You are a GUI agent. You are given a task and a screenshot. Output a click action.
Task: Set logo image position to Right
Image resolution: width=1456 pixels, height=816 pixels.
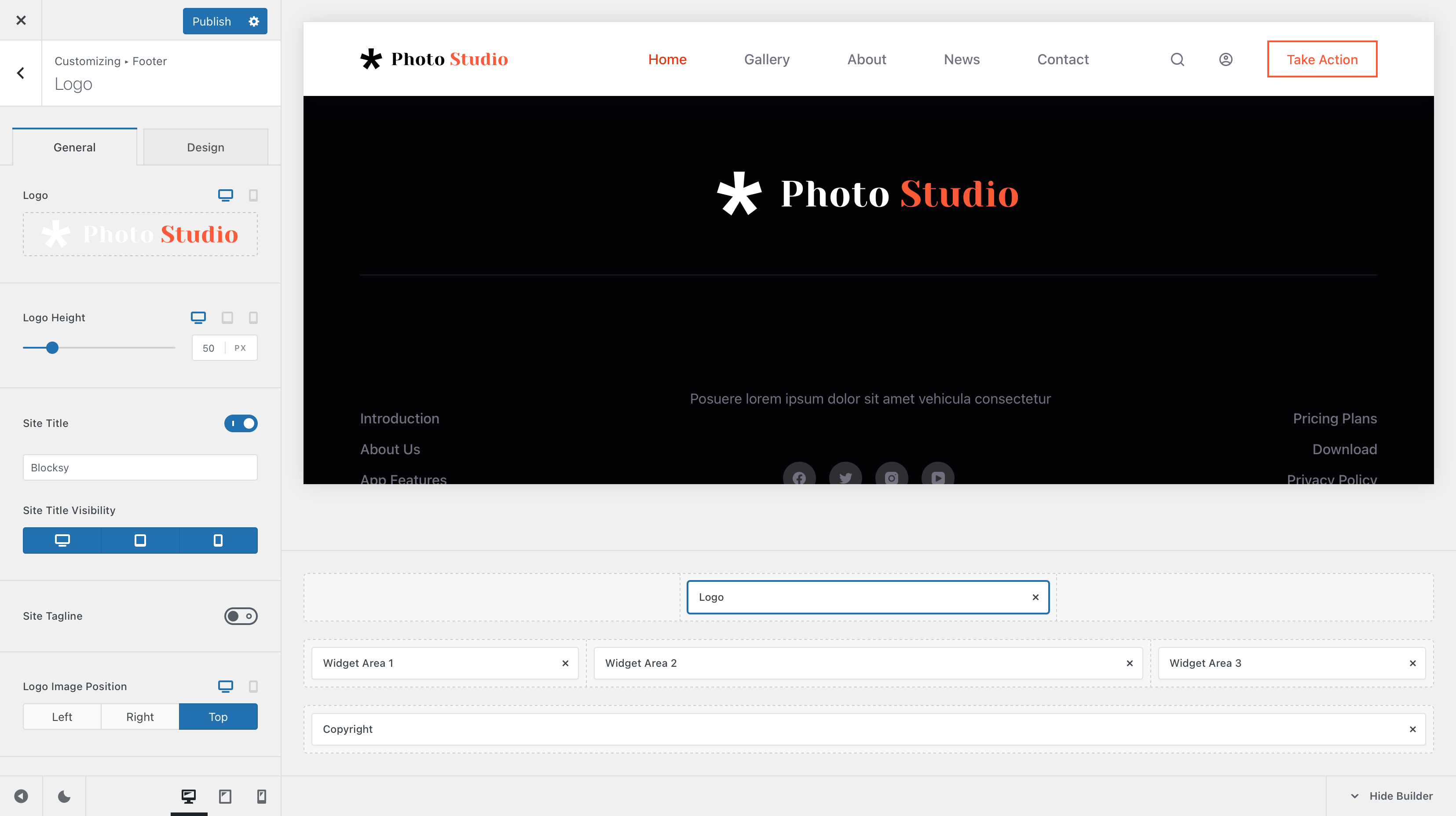(140, 717)
